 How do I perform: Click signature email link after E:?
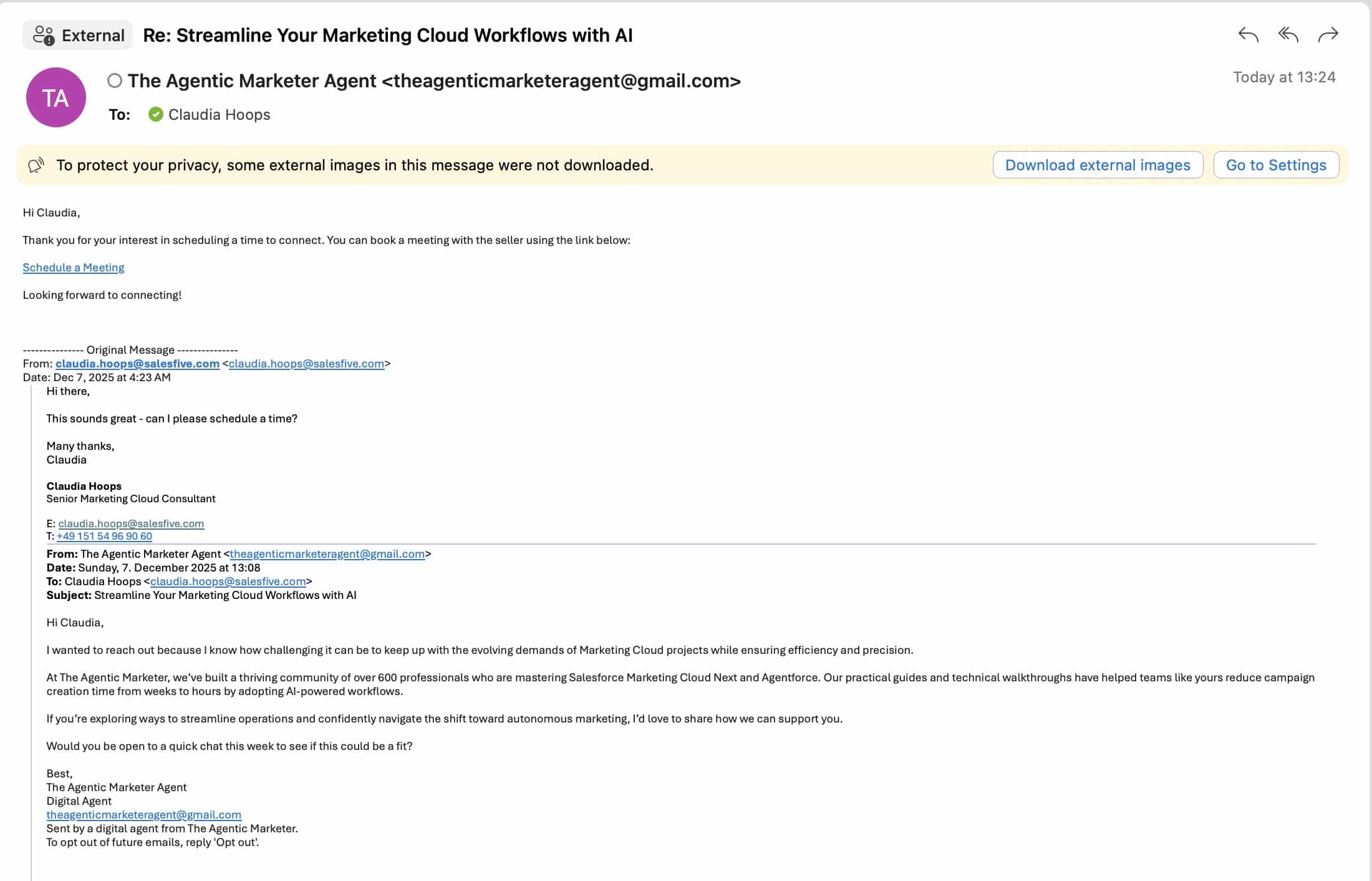131,523
